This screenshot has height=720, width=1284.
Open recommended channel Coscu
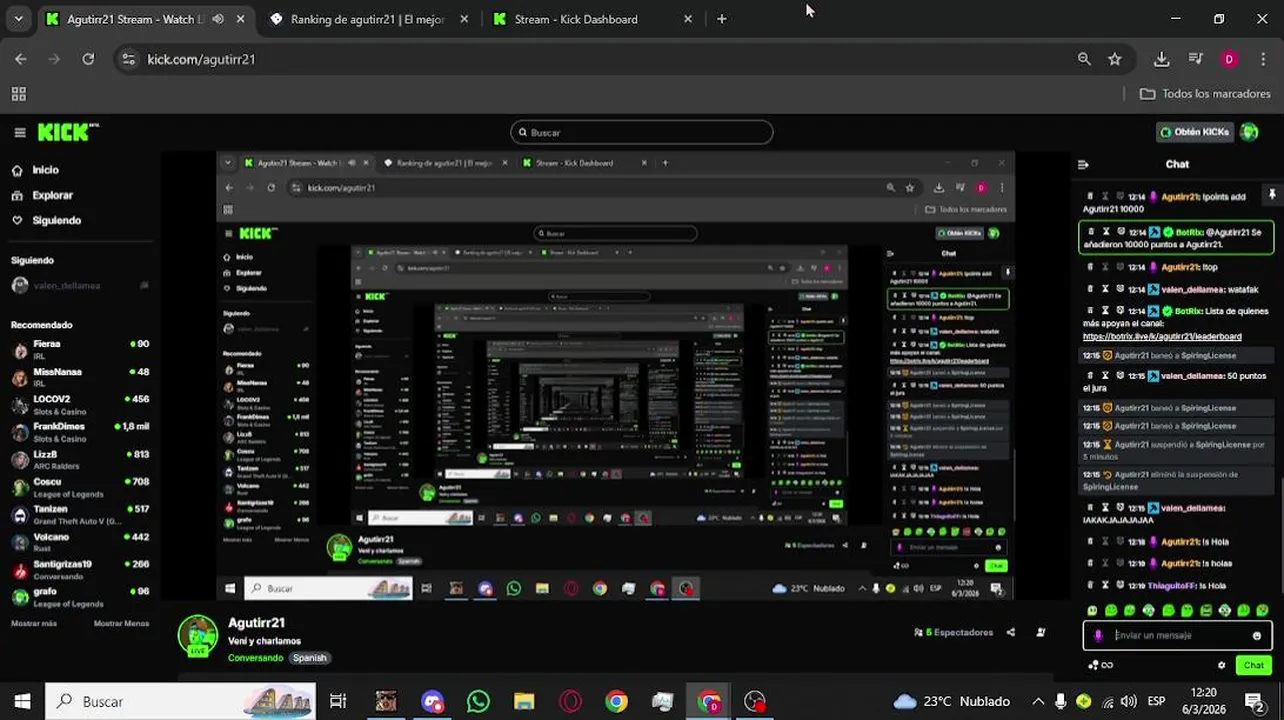pyautogui.click(x=80, y=487)
